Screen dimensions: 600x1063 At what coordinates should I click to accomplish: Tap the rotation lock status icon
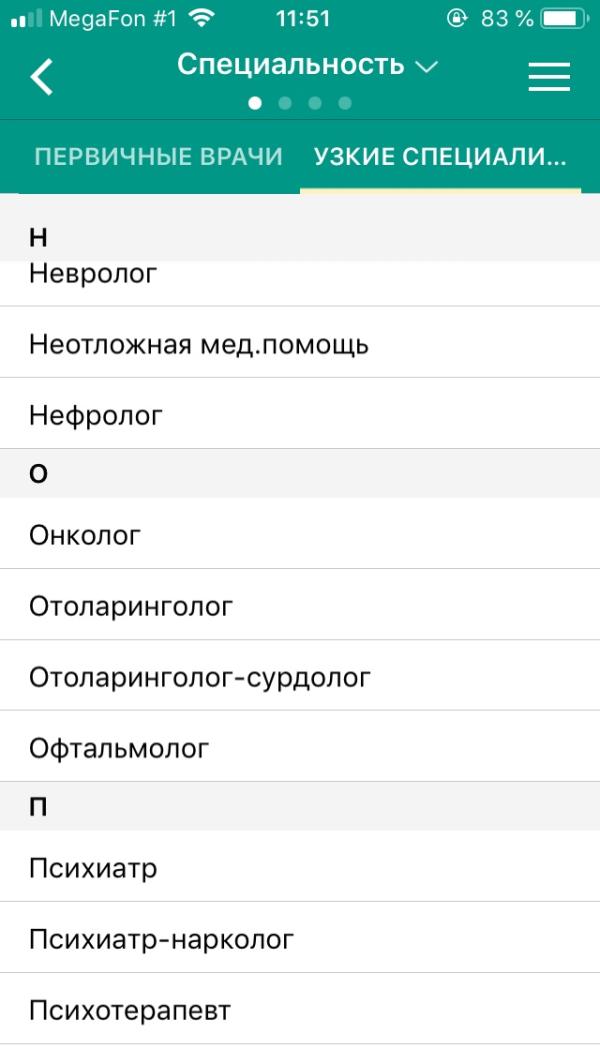[x=457, y=18]
